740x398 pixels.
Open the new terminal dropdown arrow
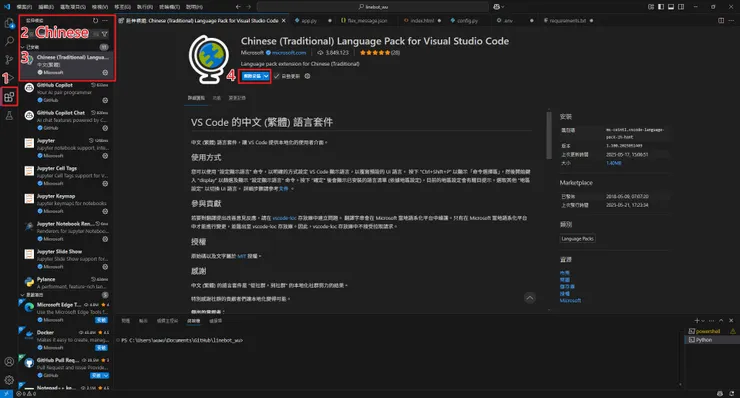(703, 321)
